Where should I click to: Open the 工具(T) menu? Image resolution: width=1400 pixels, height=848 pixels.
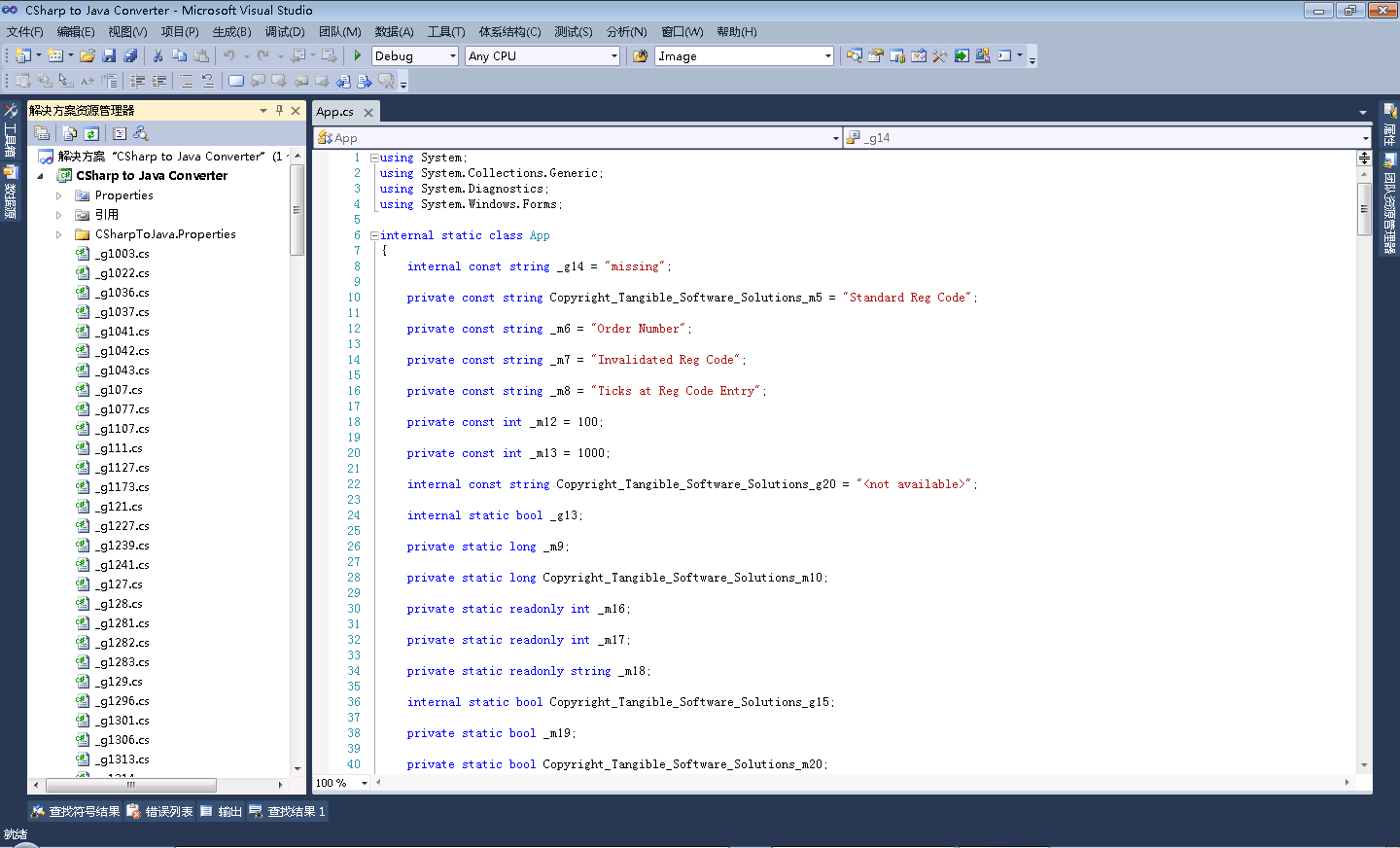[446, 31]
